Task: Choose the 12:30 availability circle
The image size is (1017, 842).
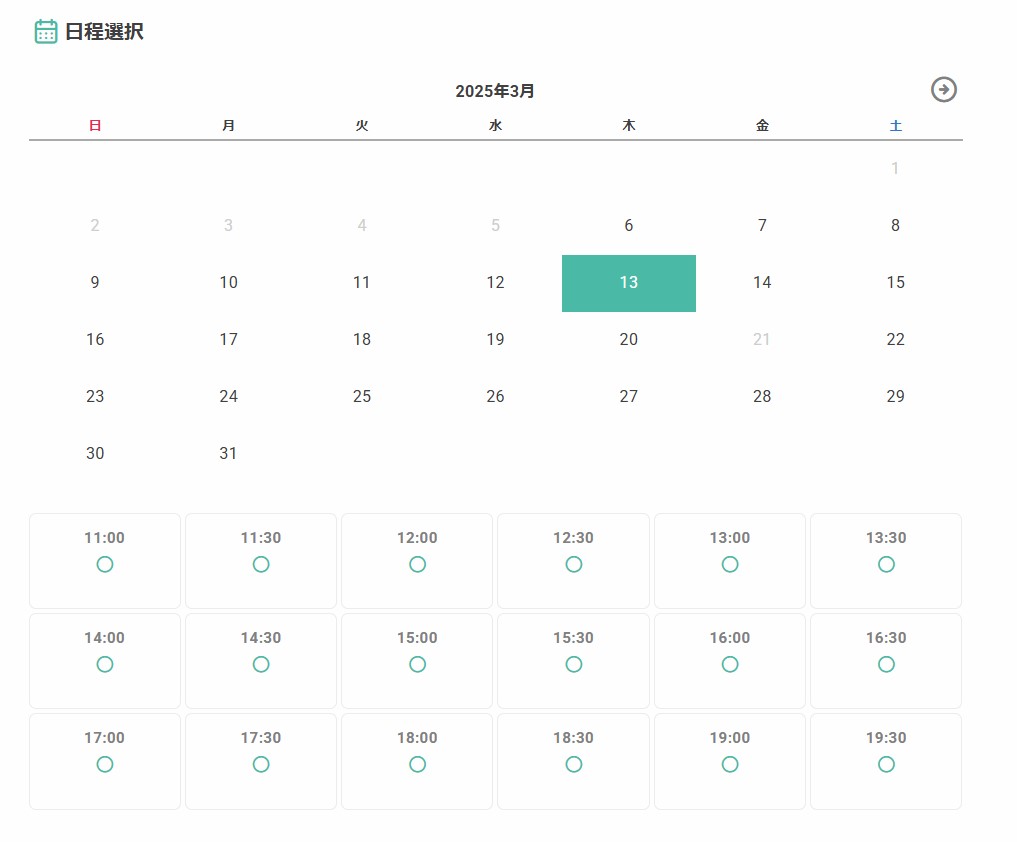Action: pos(574,564)
